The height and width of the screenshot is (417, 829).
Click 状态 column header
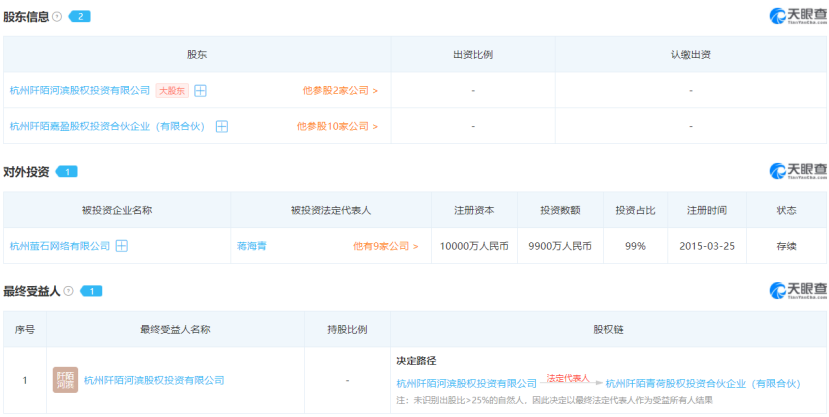tap(786, 210)
